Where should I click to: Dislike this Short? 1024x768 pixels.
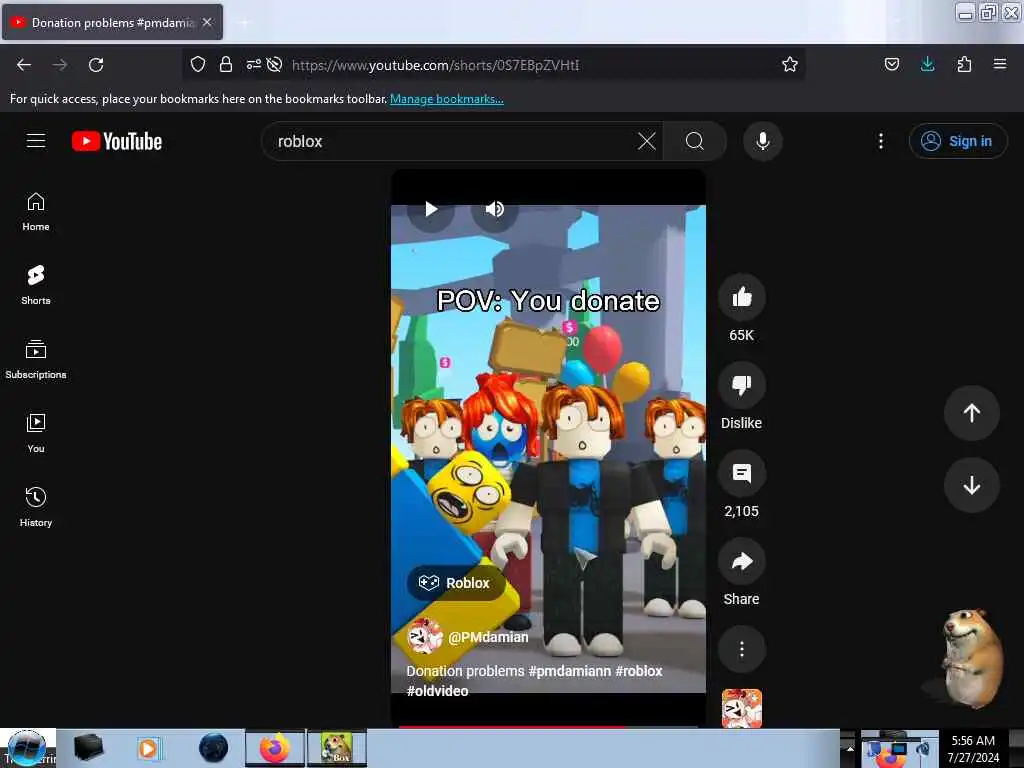(x=741, y=385)
